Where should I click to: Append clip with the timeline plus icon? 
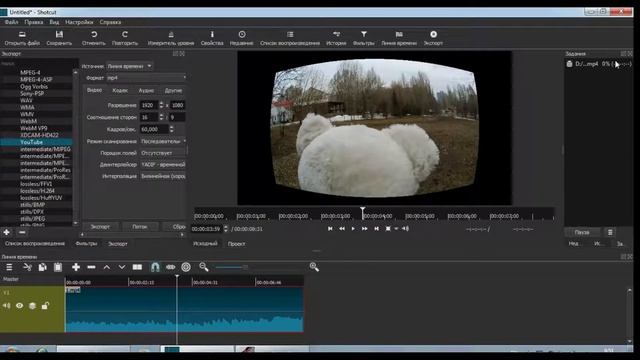pyautogui.click(x=76, y=267)
